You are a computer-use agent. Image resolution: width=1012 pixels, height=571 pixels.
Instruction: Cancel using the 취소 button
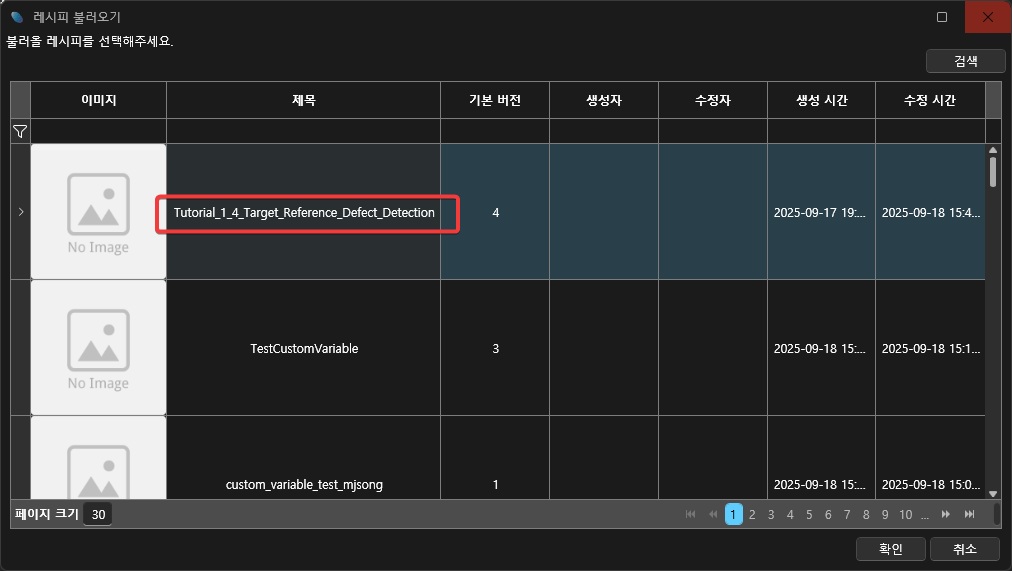pyautogui.click(x=964, y=549)
